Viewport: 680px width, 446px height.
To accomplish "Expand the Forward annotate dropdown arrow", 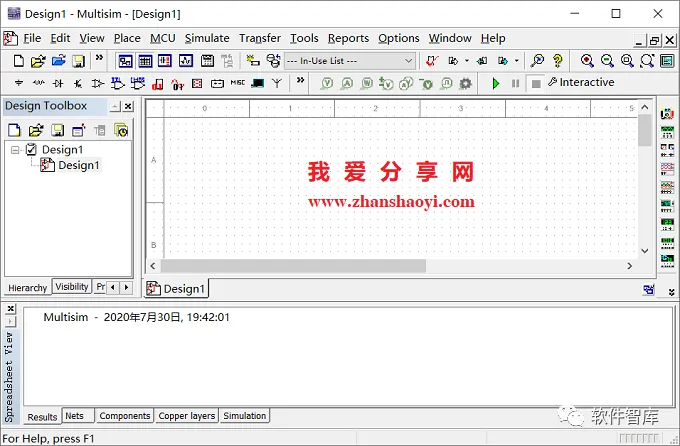I will coord(517,61).
